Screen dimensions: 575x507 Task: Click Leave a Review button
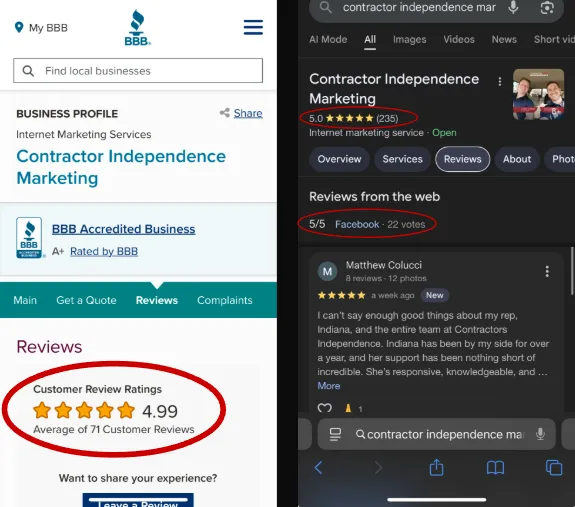click(x=138, y=500)
